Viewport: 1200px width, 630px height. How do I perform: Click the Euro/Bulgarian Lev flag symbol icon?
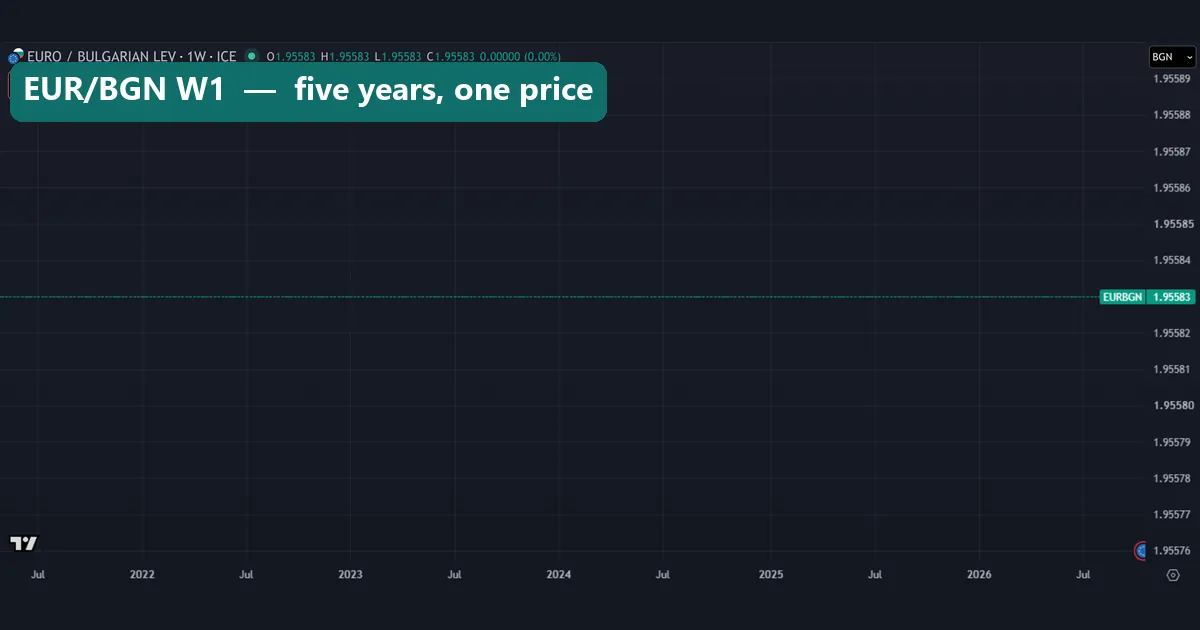click(x=16, y=56)
